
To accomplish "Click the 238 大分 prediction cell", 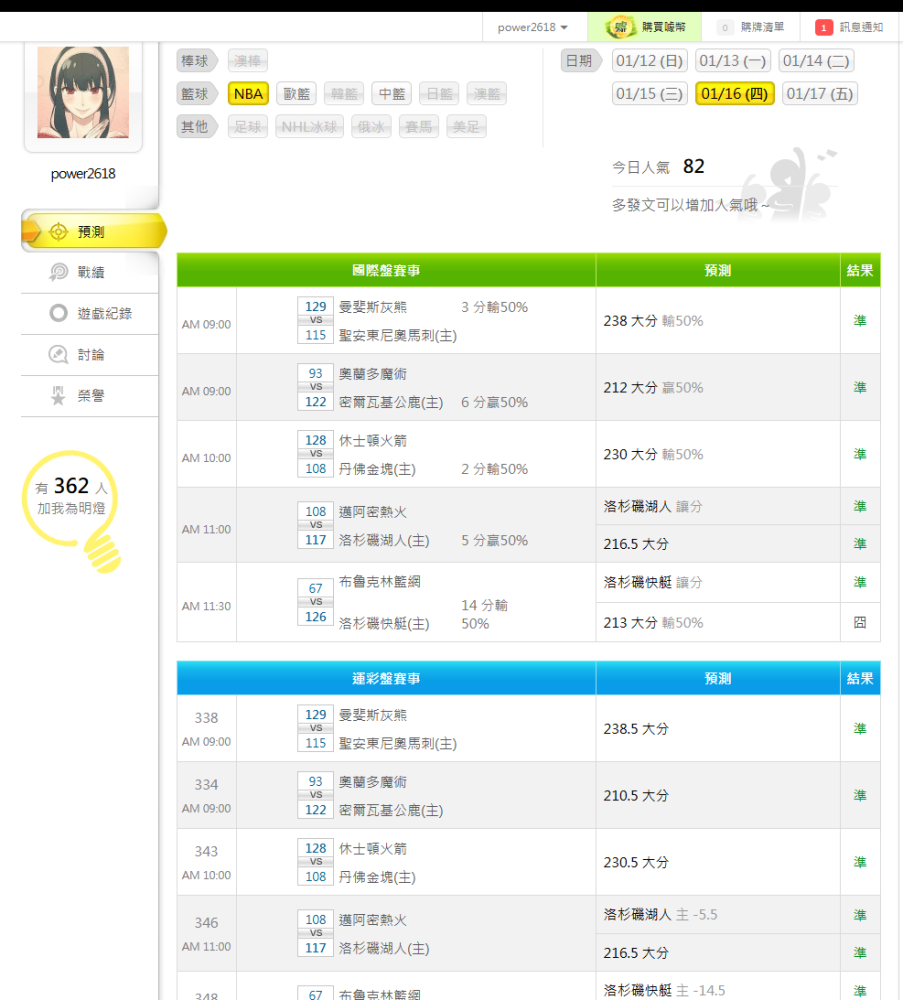I will (718, 321).
